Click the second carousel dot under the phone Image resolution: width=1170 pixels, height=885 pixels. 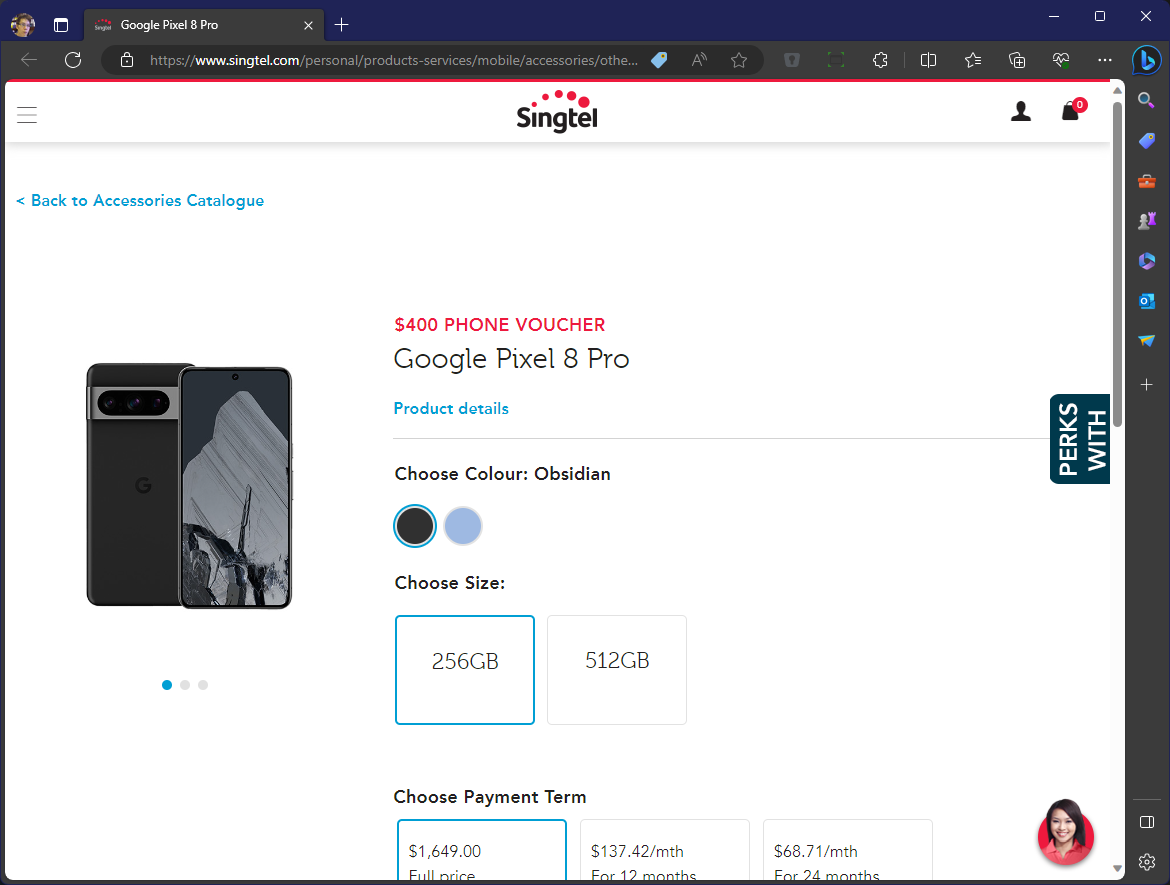(185, 685)
